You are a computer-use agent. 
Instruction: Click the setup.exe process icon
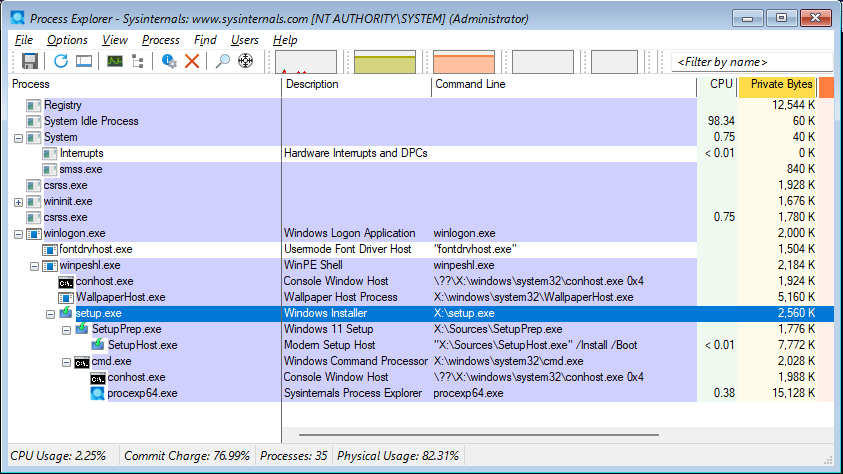[x=66, y=312]
